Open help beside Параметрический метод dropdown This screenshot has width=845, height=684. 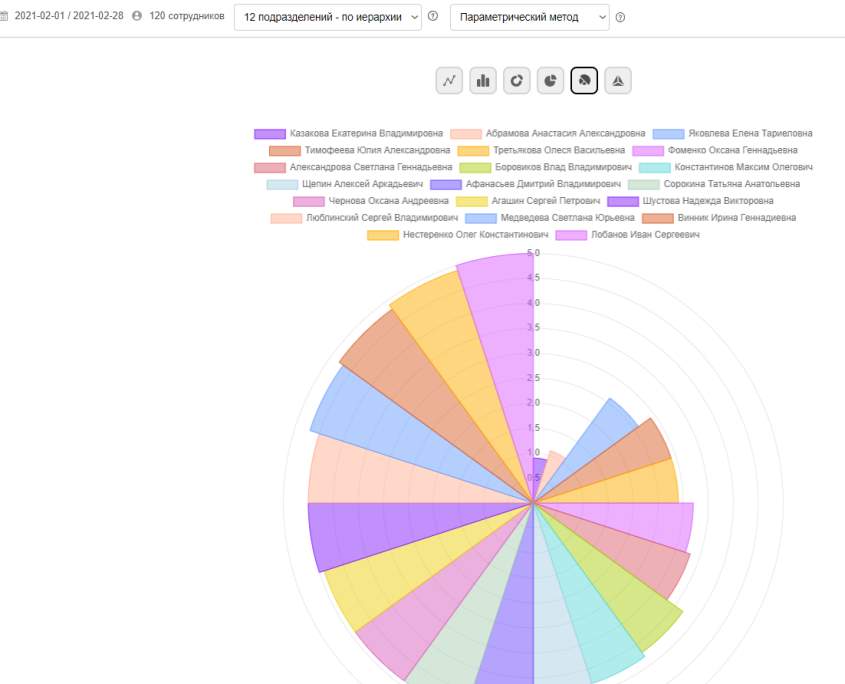coord(620,17)
